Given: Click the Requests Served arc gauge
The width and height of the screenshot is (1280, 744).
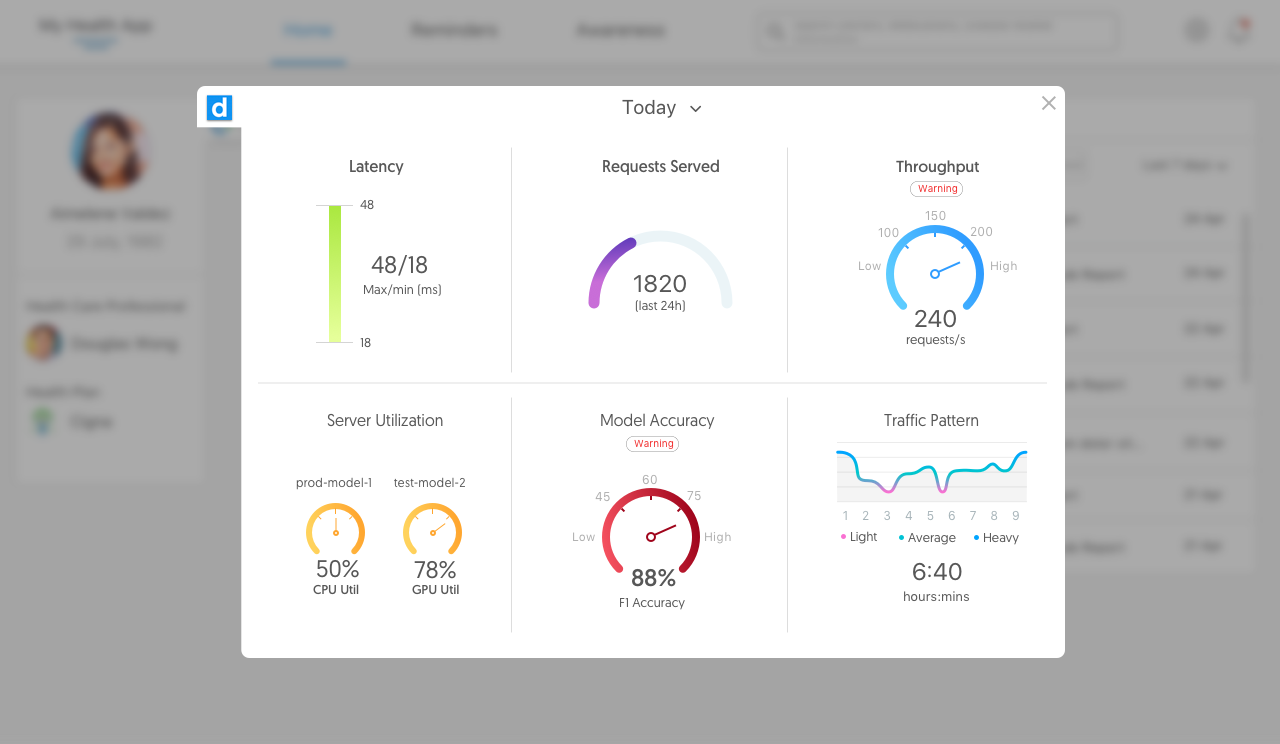Looking at the screenshot, I should coord(660,268).
